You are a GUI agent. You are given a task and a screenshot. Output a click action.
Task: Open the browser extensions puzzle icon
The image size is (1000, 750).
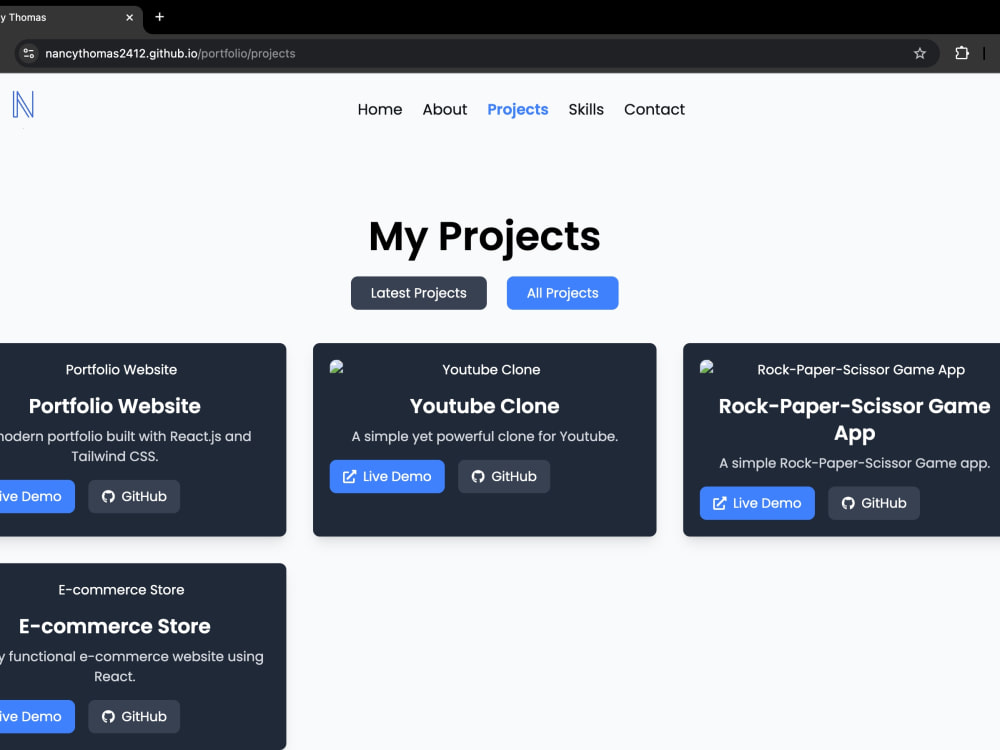click(962, 54)
